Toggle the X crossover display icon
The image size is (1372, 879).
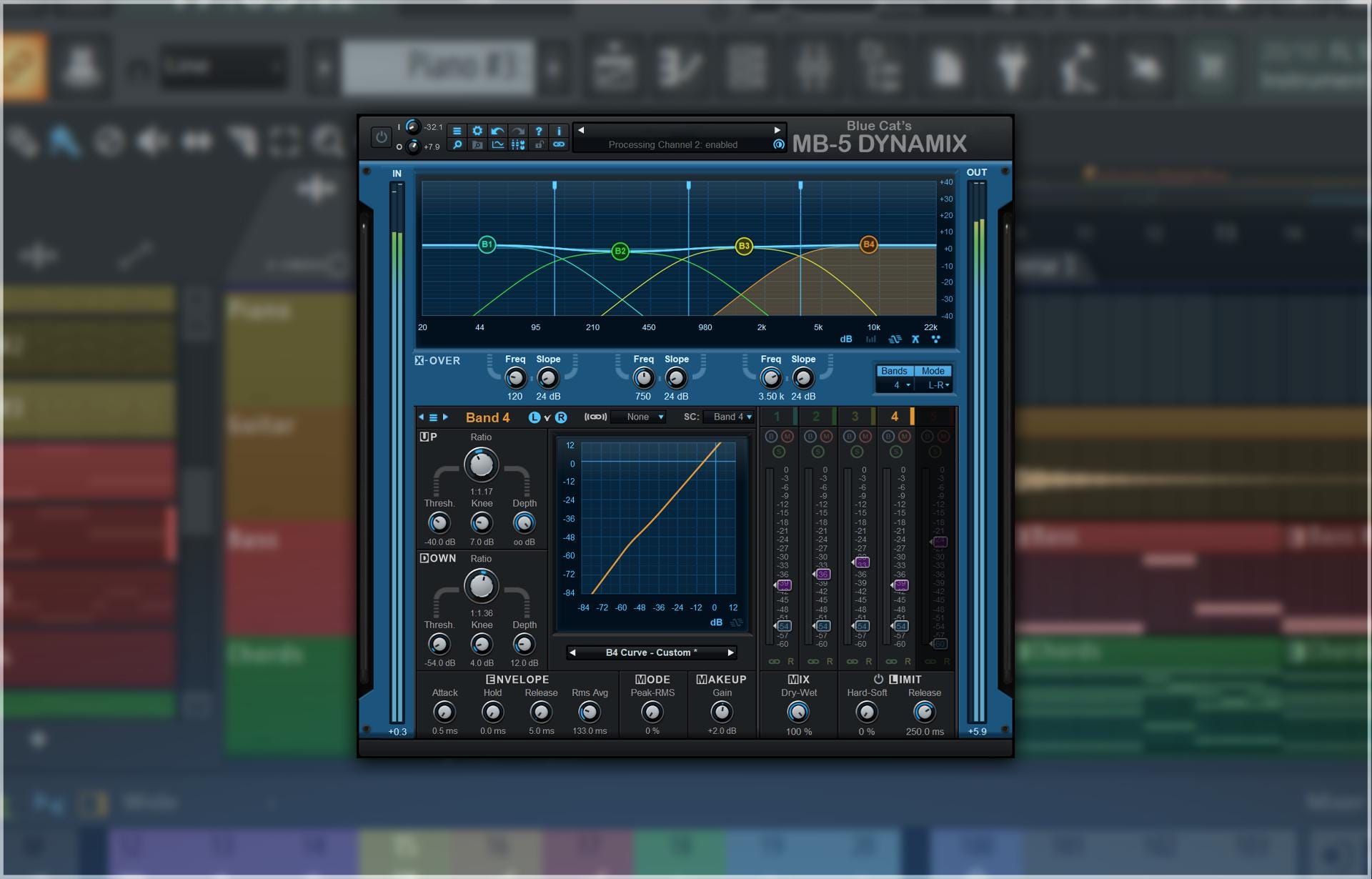[915, 339]
